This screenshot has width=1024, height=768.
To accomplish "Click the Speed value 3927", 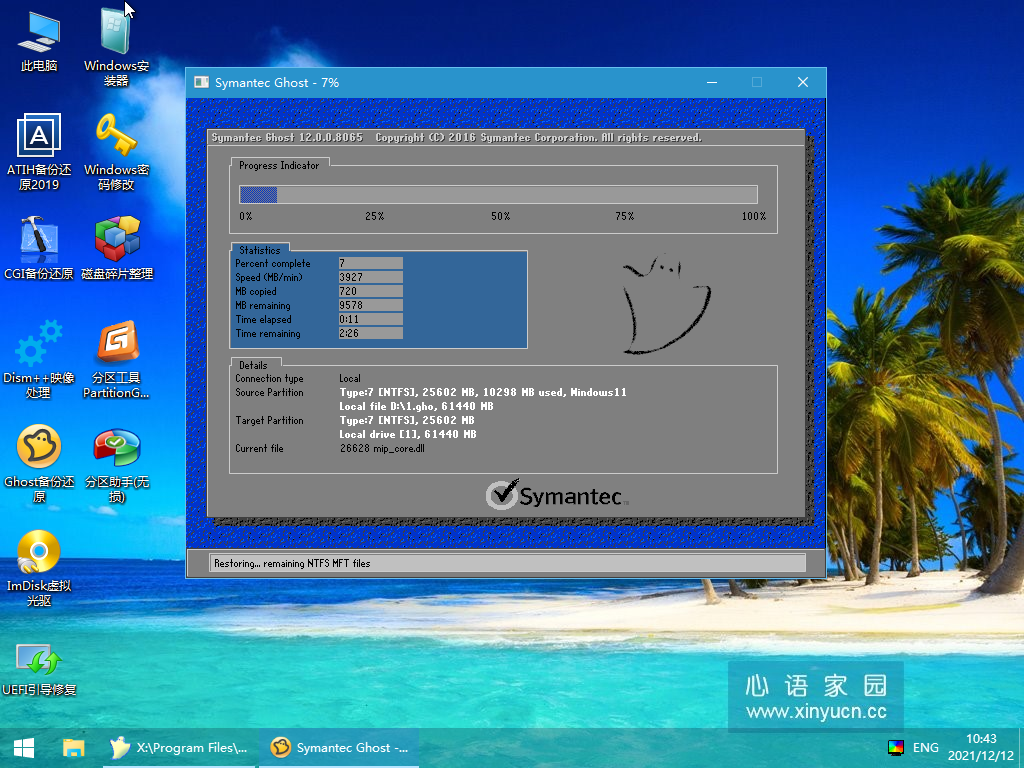I will click(370, 277).
